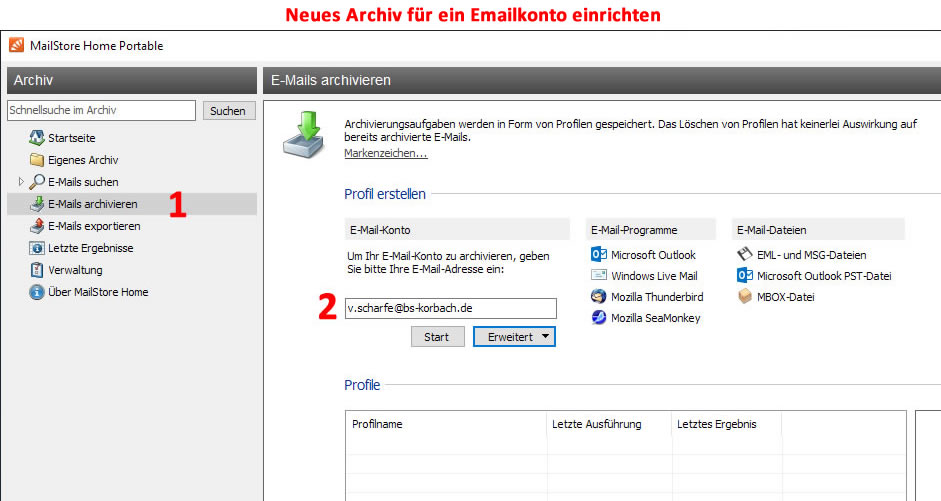Image resolution: width=941 pixels, height=501 pixels.
Task: Click the Startseite home icon
Action: (x=37, y=137)
